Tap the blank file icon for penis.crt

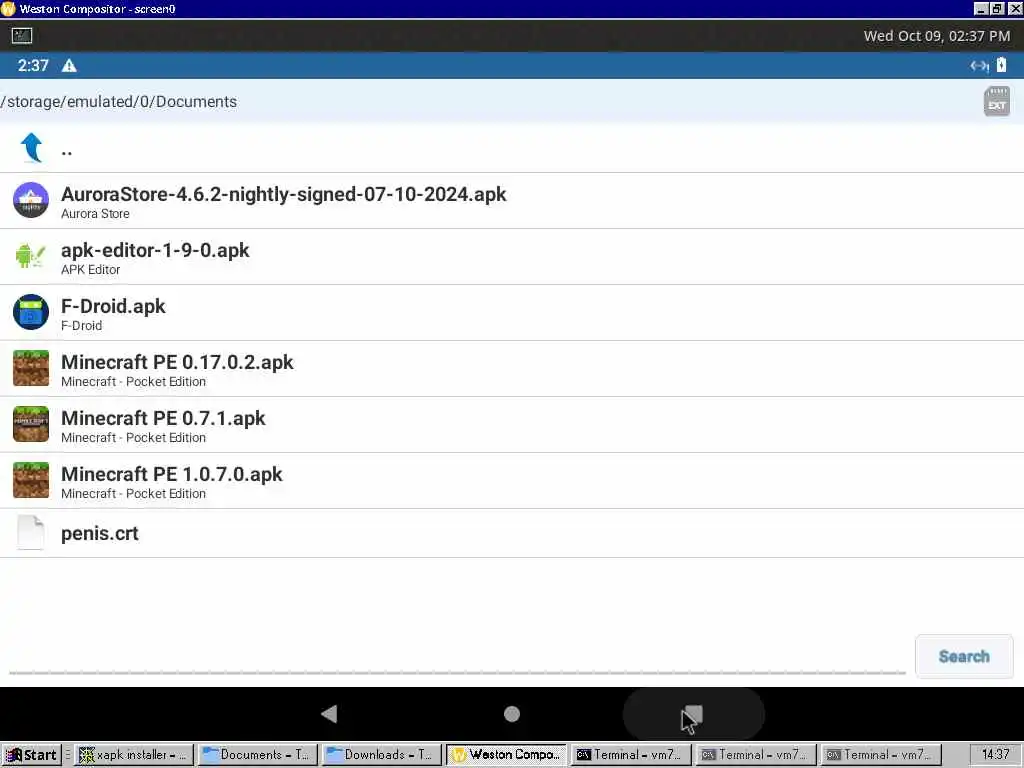point(31,532)
